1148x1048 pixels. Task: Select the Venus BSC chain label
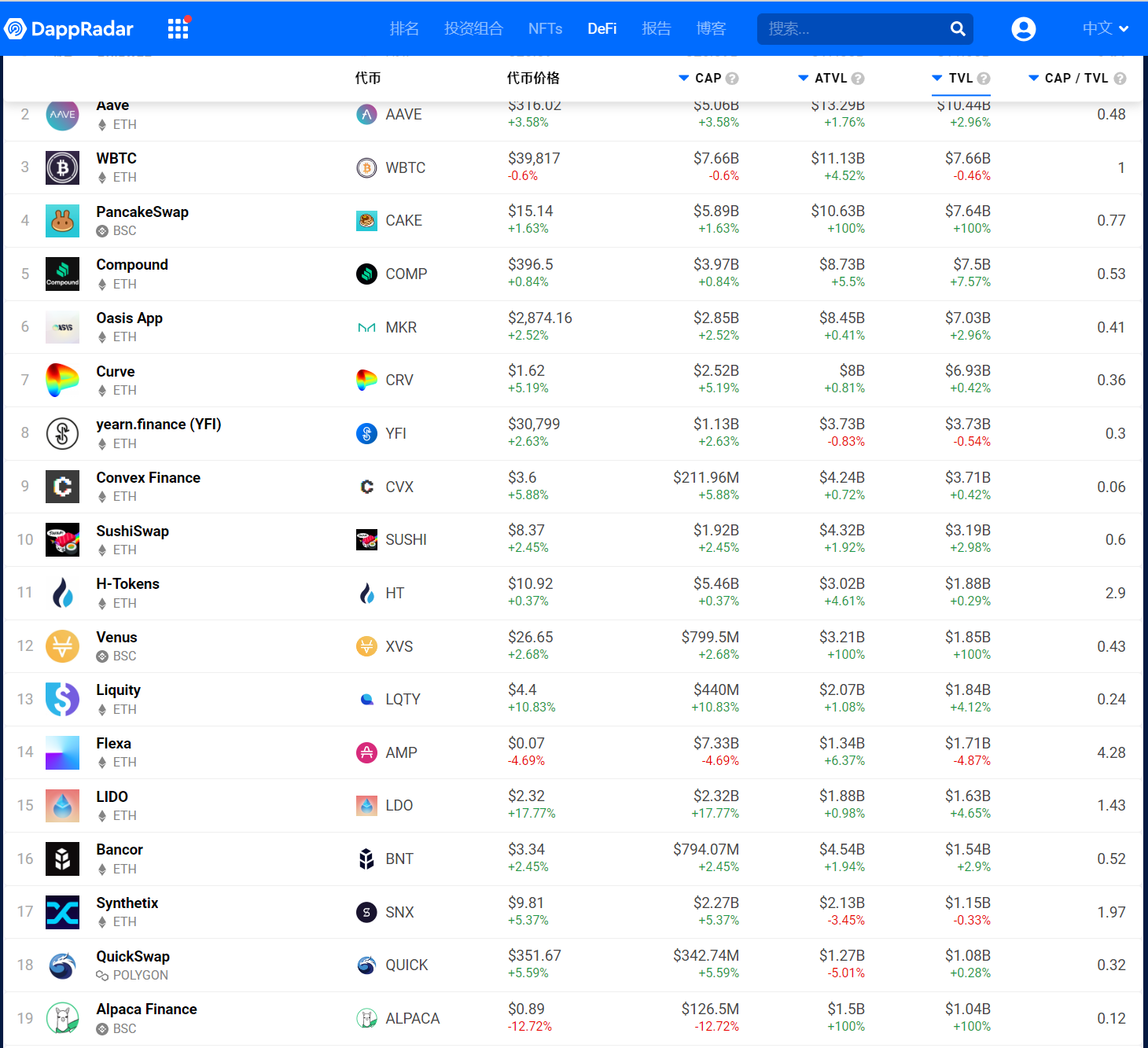(x=125, y=656)
